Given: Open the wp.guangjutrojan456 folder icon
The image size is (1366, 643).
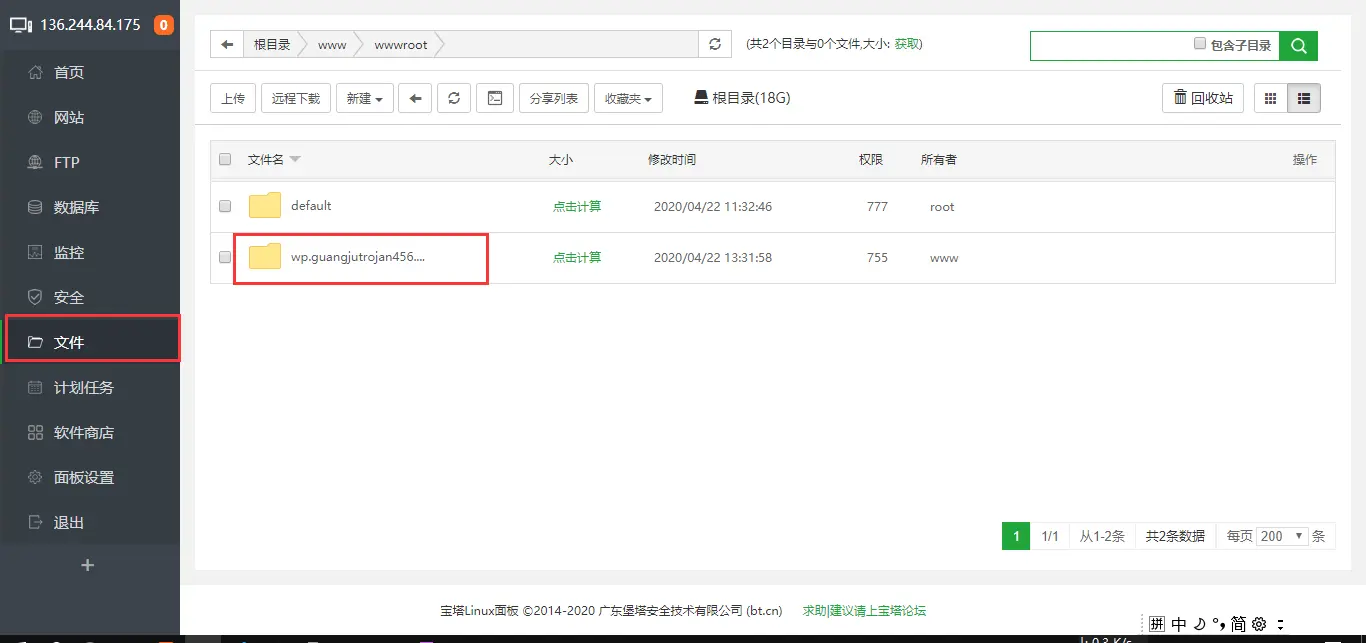Looking at the screenshot, I should point(265,256).
